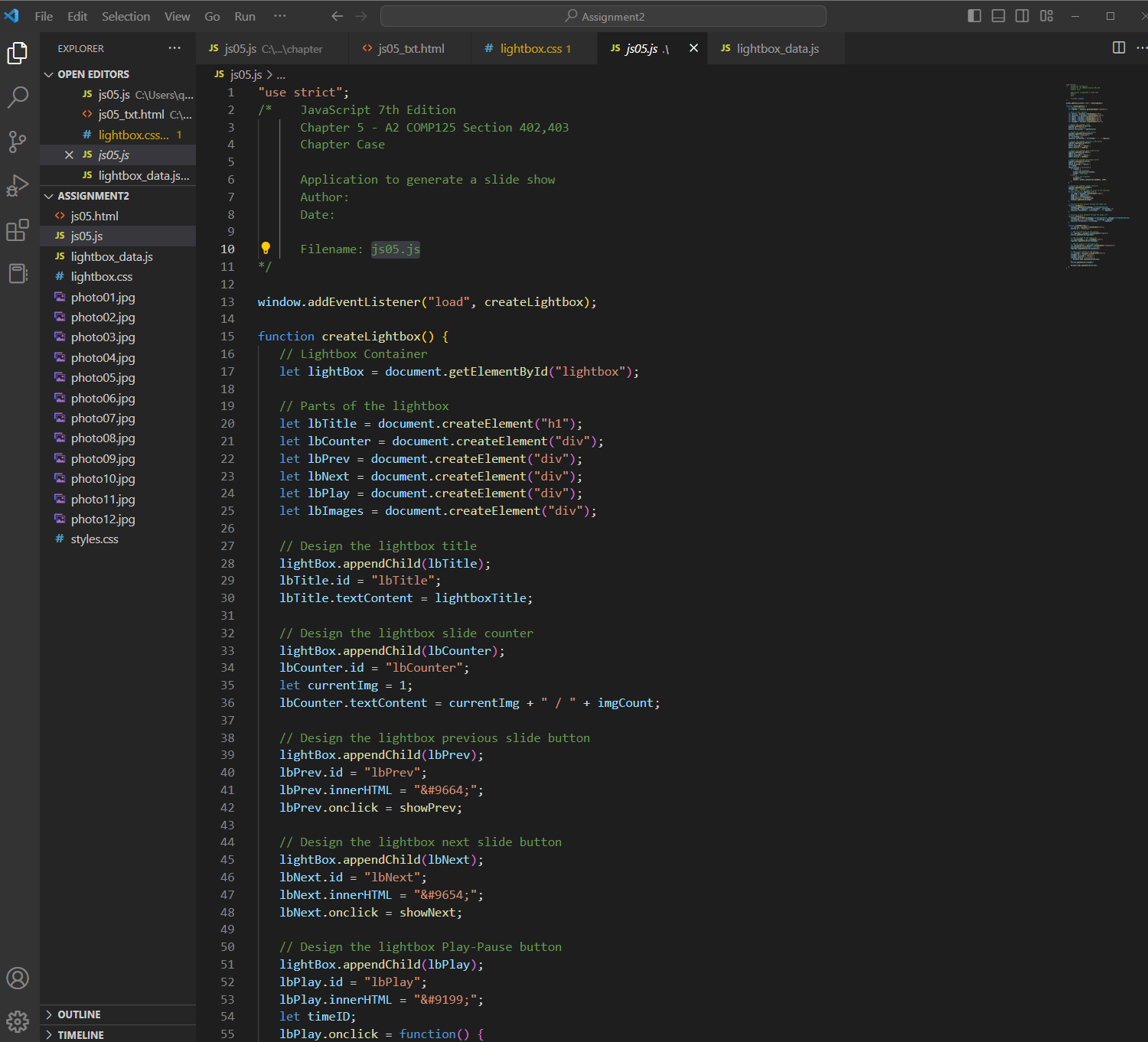Select js05.js in the ASSIGNMENT2 tree
1148x1042 pixels.
118,236
